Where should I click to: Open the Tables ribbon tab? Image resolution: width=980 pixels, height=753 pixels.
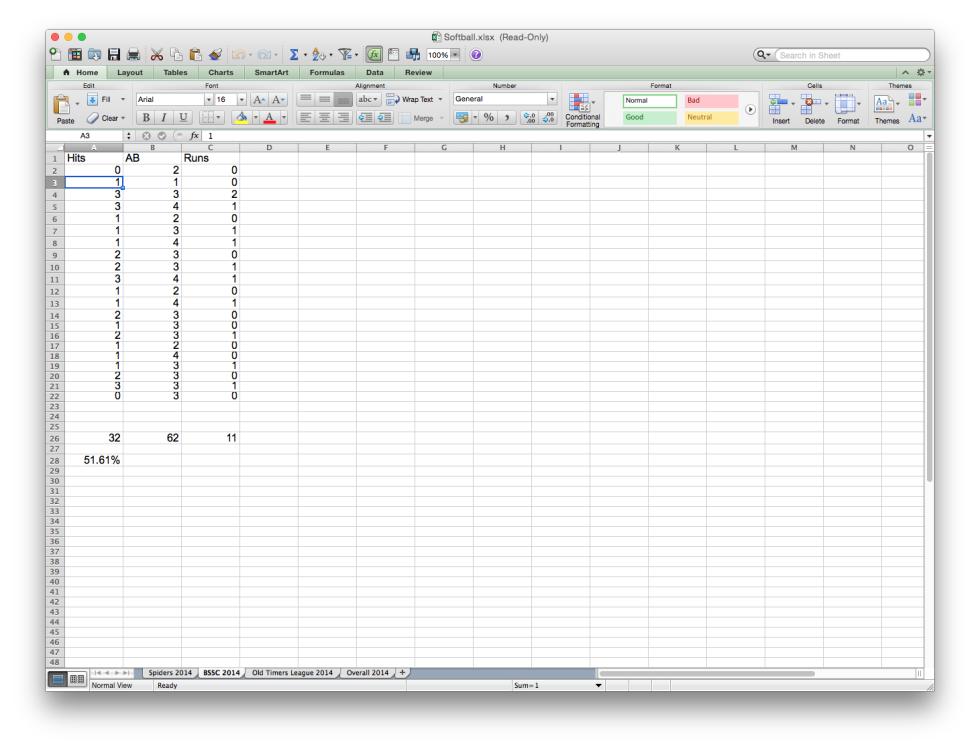(x=176, y=72)
